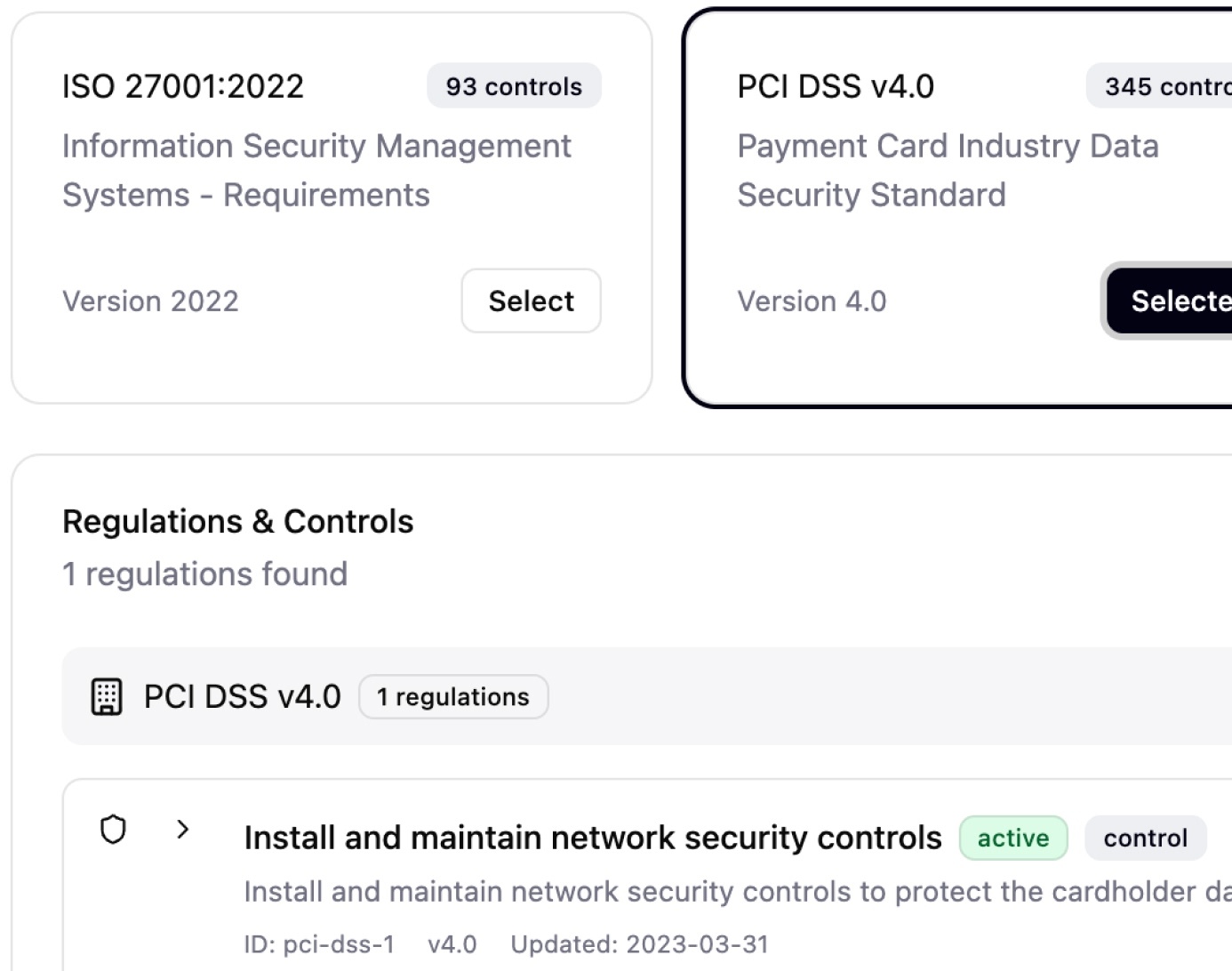Image resolution: width=1232 pixels, height=971 pixels.
Task: Click the Version 2022 label
Action: point(150,301)
